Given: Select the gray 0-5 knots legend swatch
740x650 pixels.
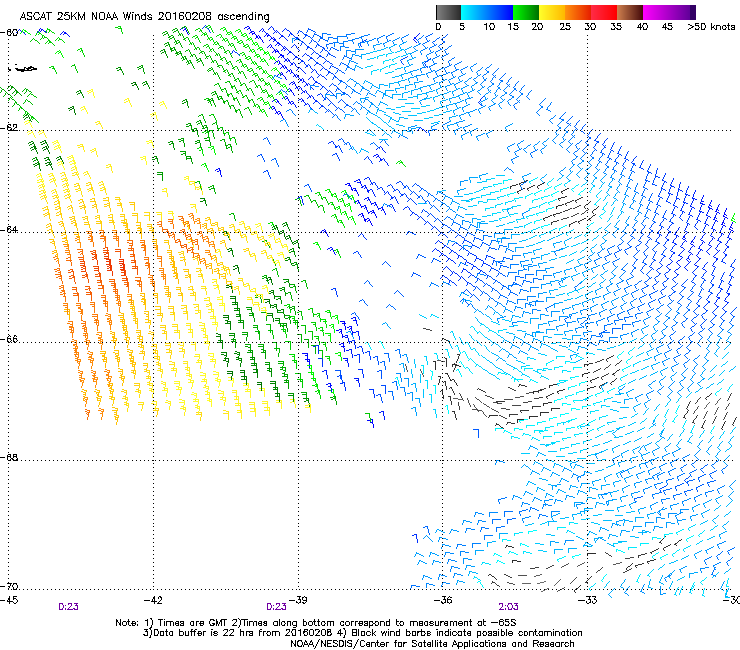Looking at the screenshot, I should point(448,12).
